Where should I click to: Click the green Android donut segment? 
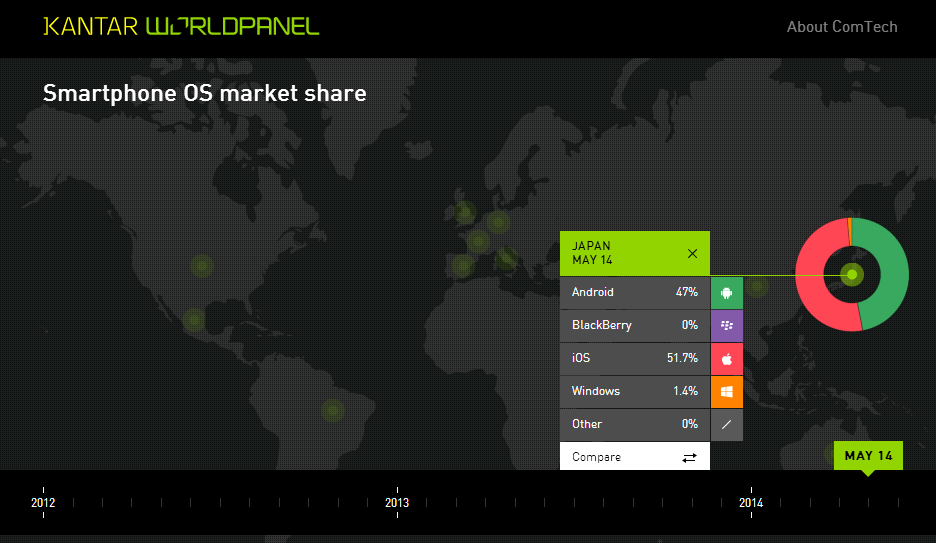[x=893, y=274]
